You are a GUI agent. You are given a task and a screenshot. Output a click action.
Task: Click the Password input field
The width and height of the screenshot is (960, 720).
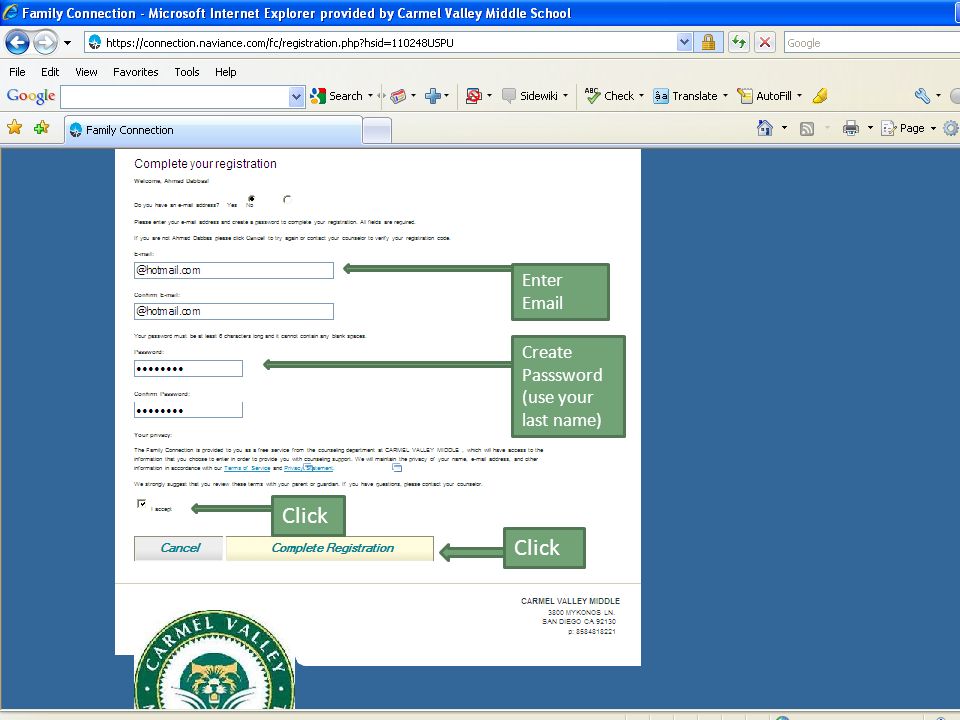[189, 368]
